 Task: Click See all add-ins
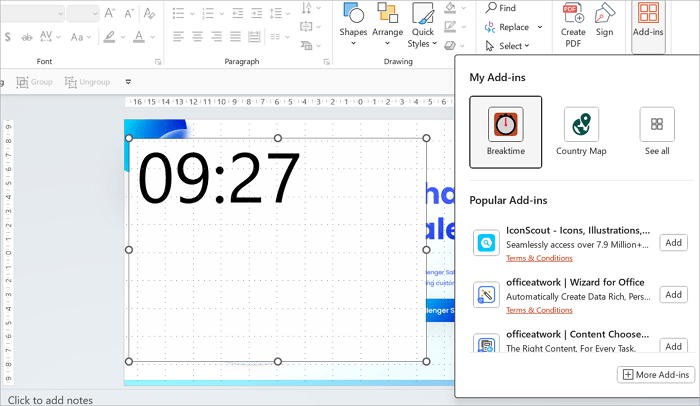(x=657, y=132)
